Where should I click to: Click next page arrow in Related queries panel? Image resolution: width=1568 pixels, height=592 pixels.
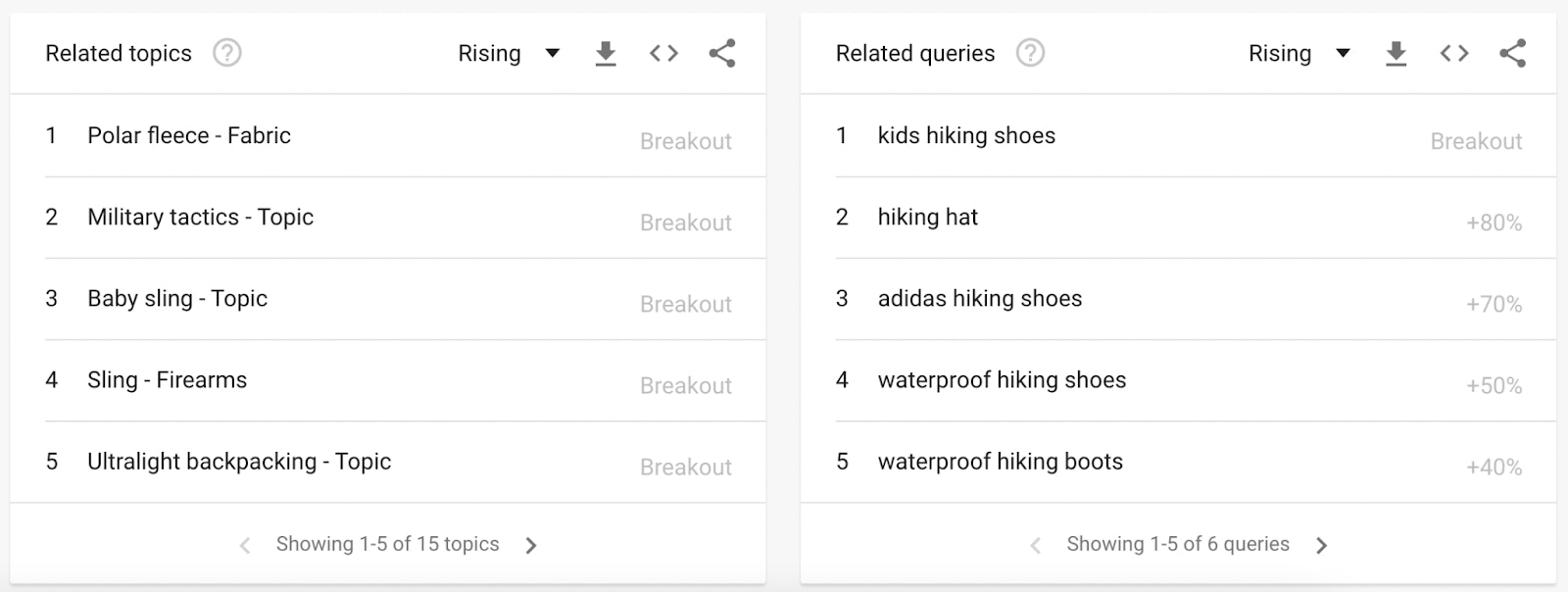point(1321,544)
